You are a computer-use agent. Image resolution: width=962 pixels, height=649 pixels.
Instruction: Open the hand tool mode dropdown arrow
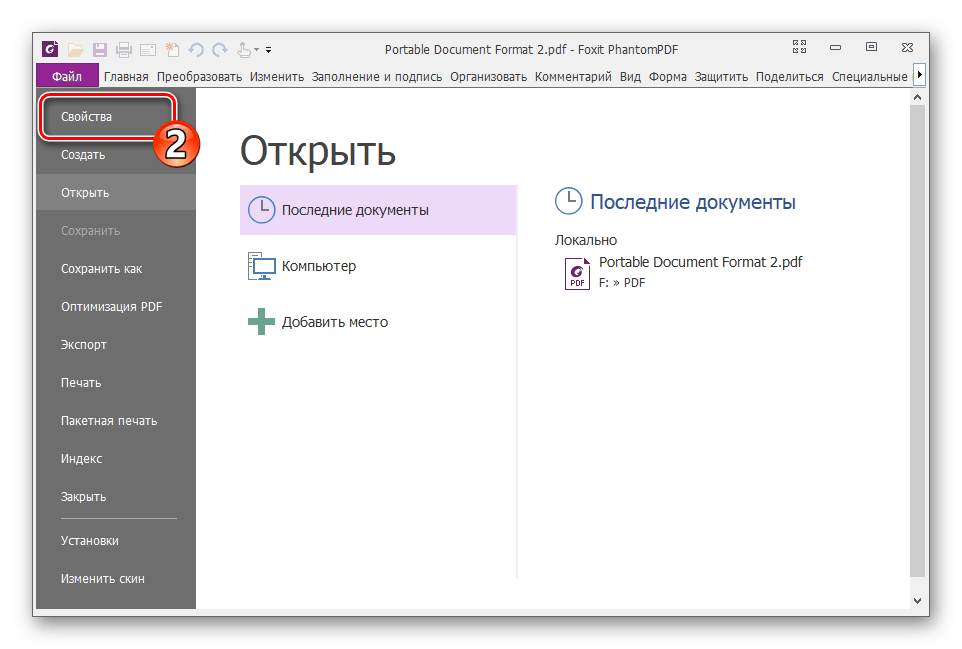[257, 49]
